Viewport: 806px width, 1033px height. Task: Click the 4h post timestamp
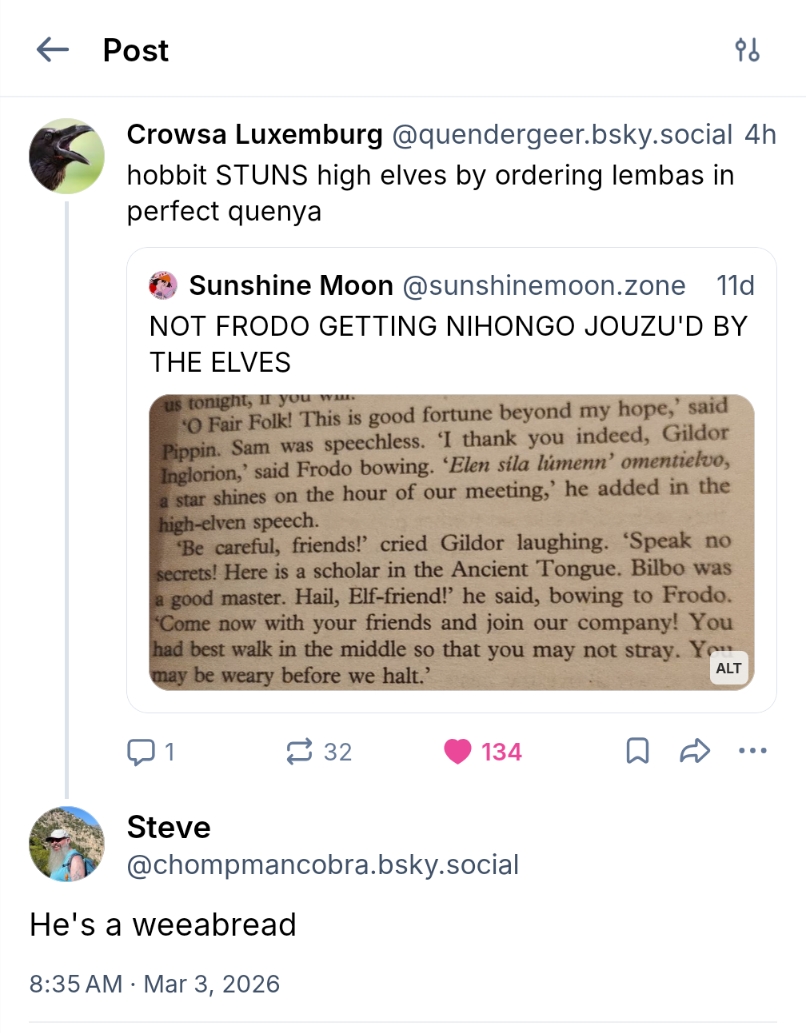(x=760, y=135)
